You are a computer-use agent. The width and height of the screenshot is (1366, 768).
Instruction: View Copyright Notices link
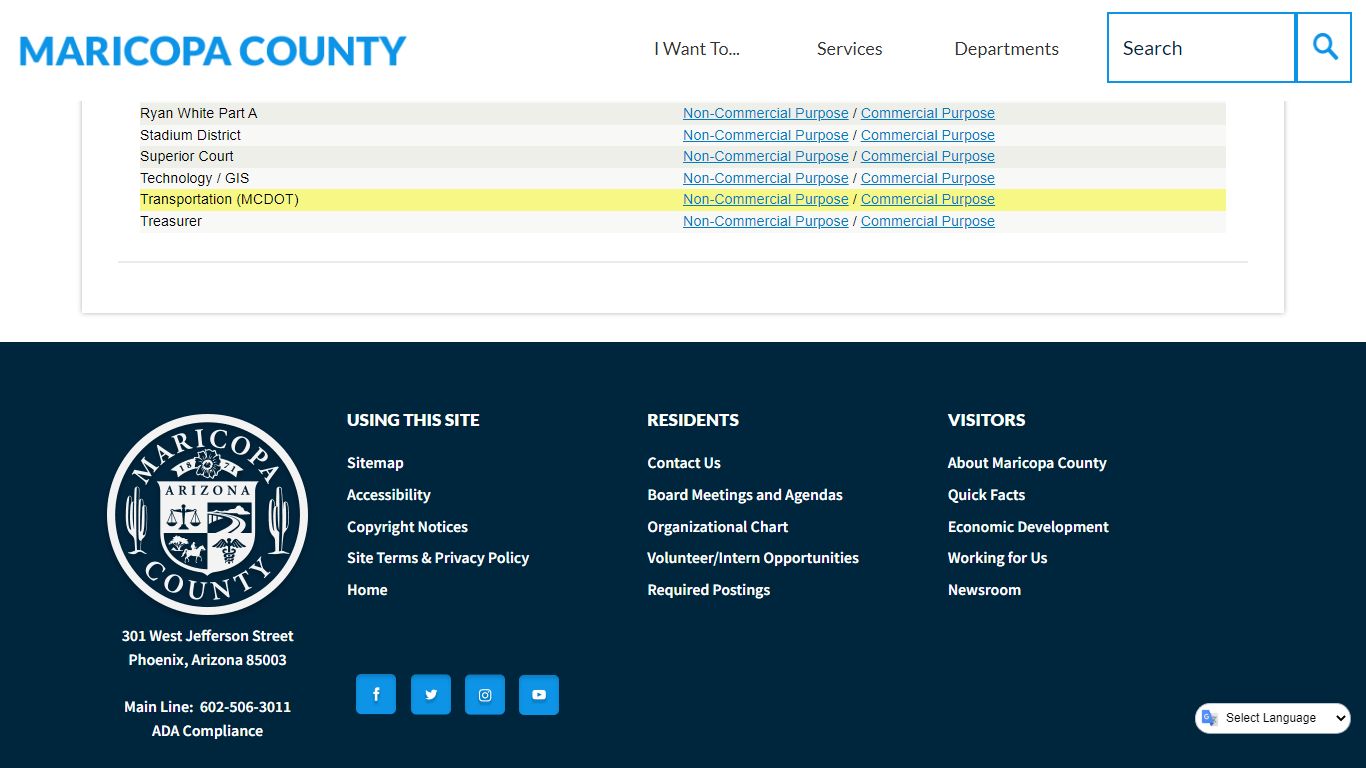pyautogui.click(x=407, y=527)
